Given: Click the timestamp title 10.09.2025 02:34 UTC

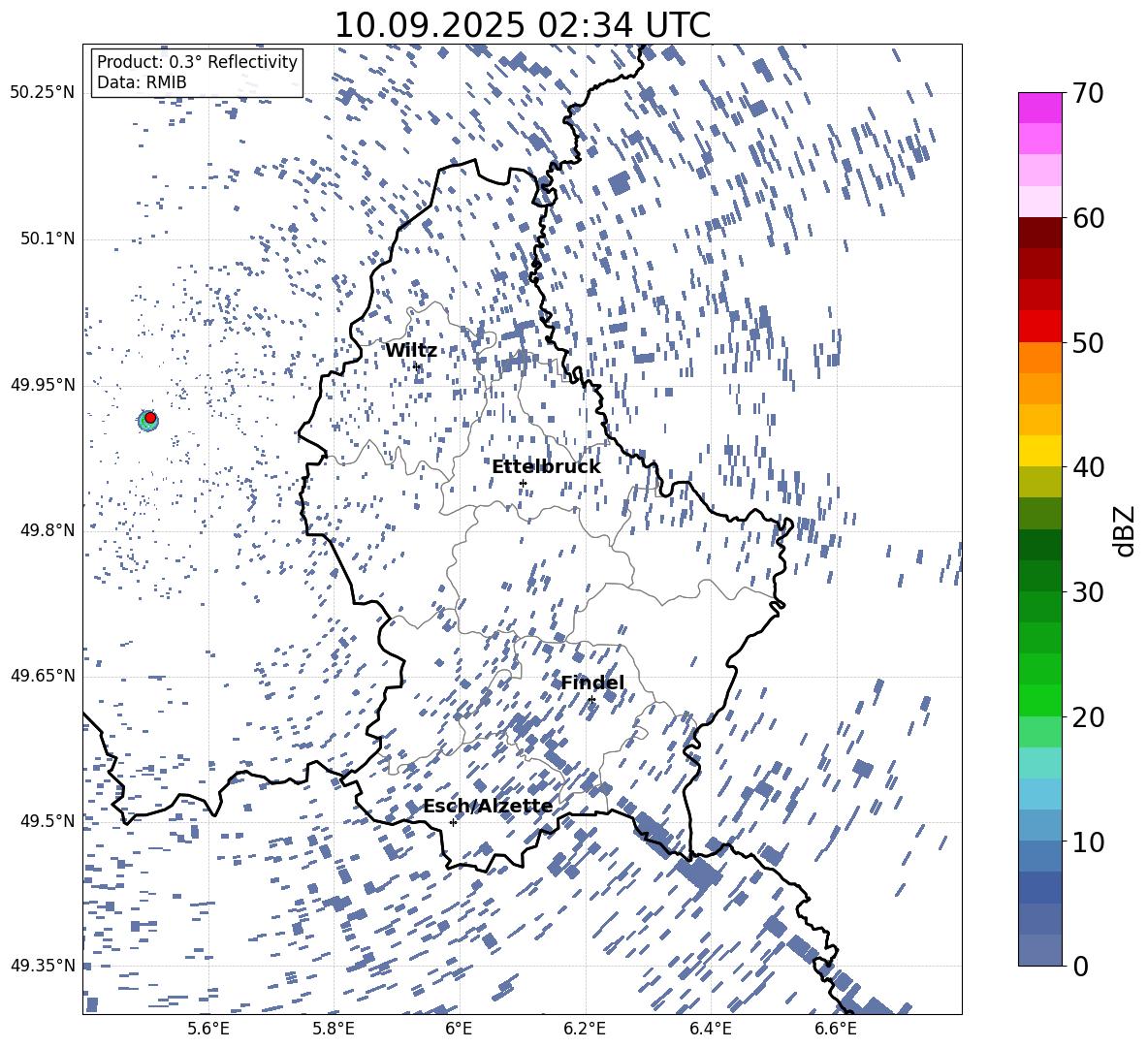Looking at the screenshot, I should [x=523, y=25].
